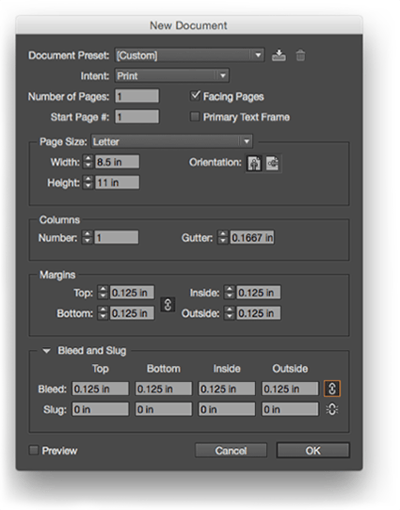Toggle the margins link chain icon

click(168, 304)
